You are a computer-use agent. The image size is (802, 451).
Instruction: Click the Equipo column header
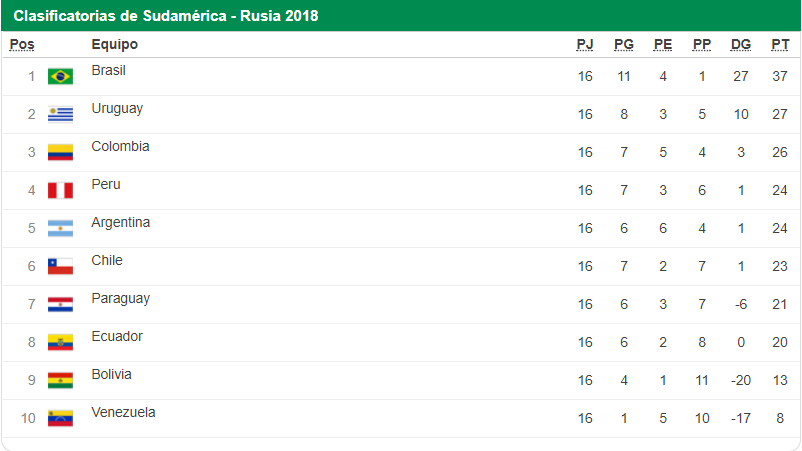pos(114,44)
